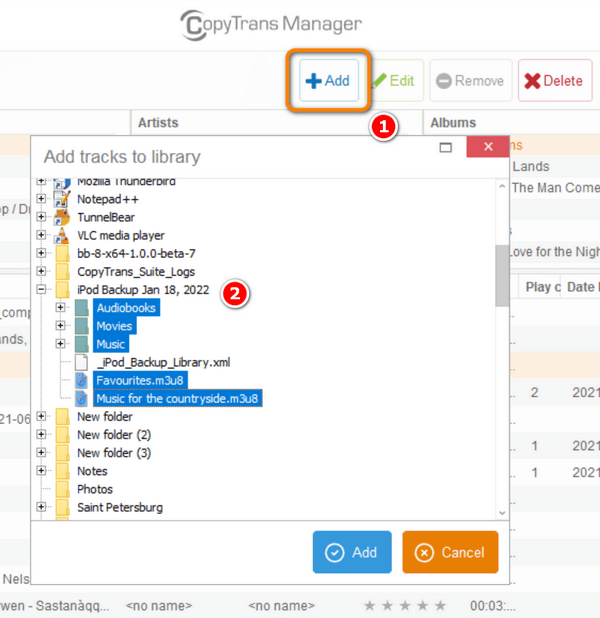Click the New folder icon
This screenshot has height=618, width=600.
pos(62,417)
